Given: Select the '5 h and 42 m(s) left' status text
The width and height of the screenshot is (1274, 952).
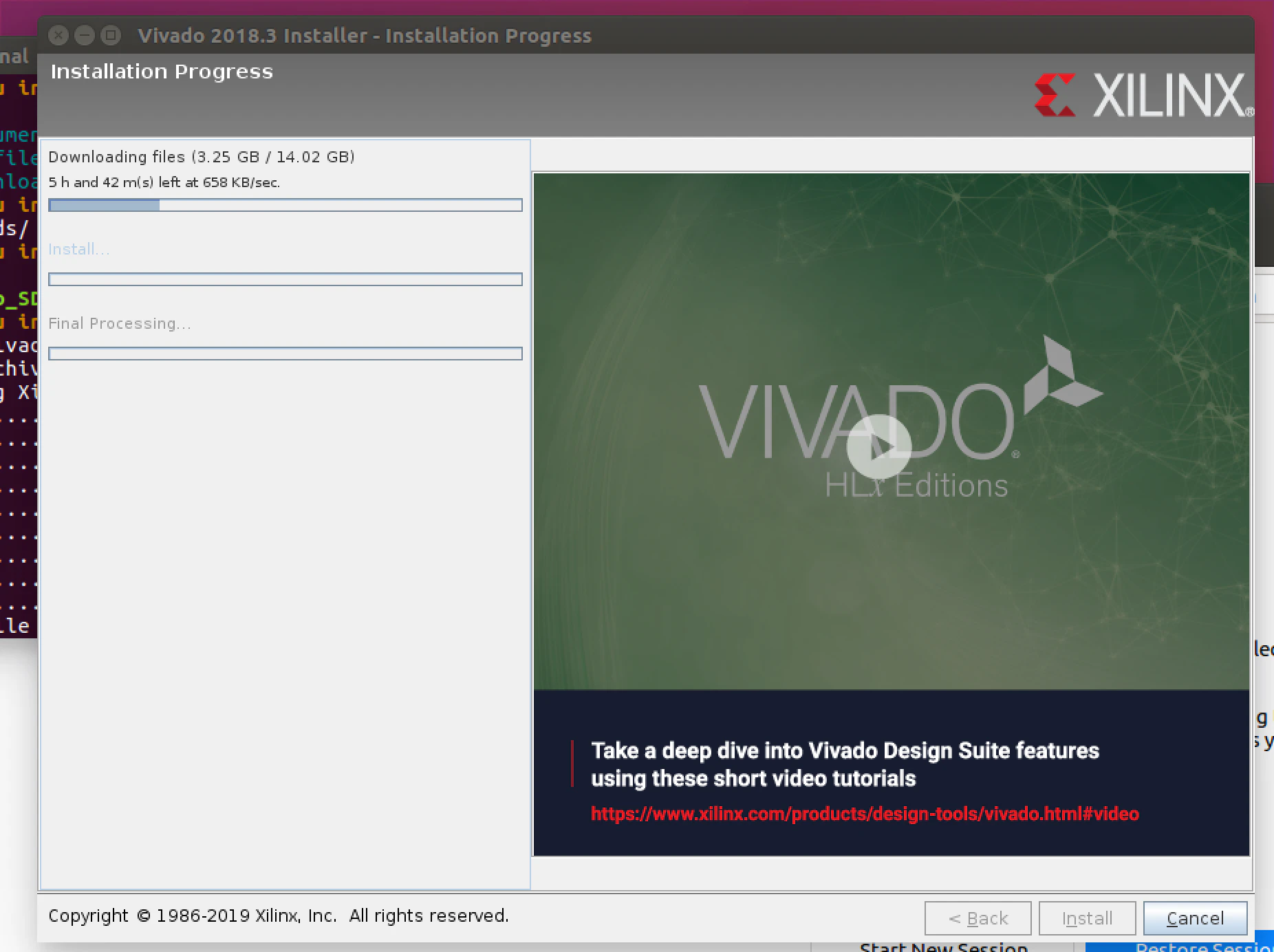Looking at the screenshot, I should click(x=164, y=182).
